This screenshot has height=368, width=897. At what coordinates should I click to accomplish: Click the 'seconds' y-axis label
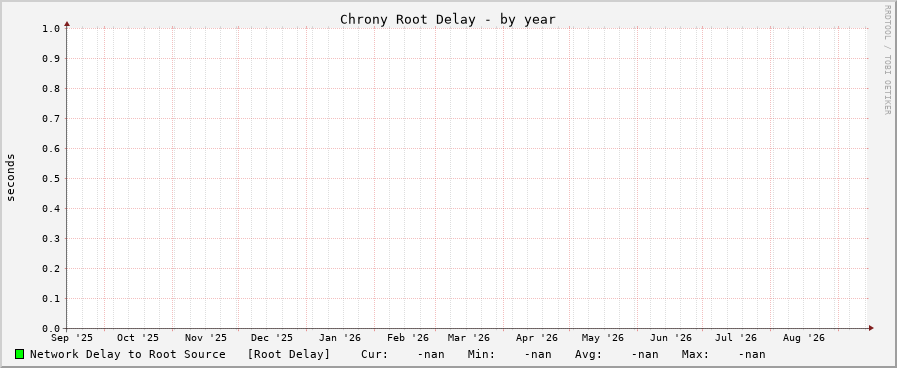tap(11, 177)
